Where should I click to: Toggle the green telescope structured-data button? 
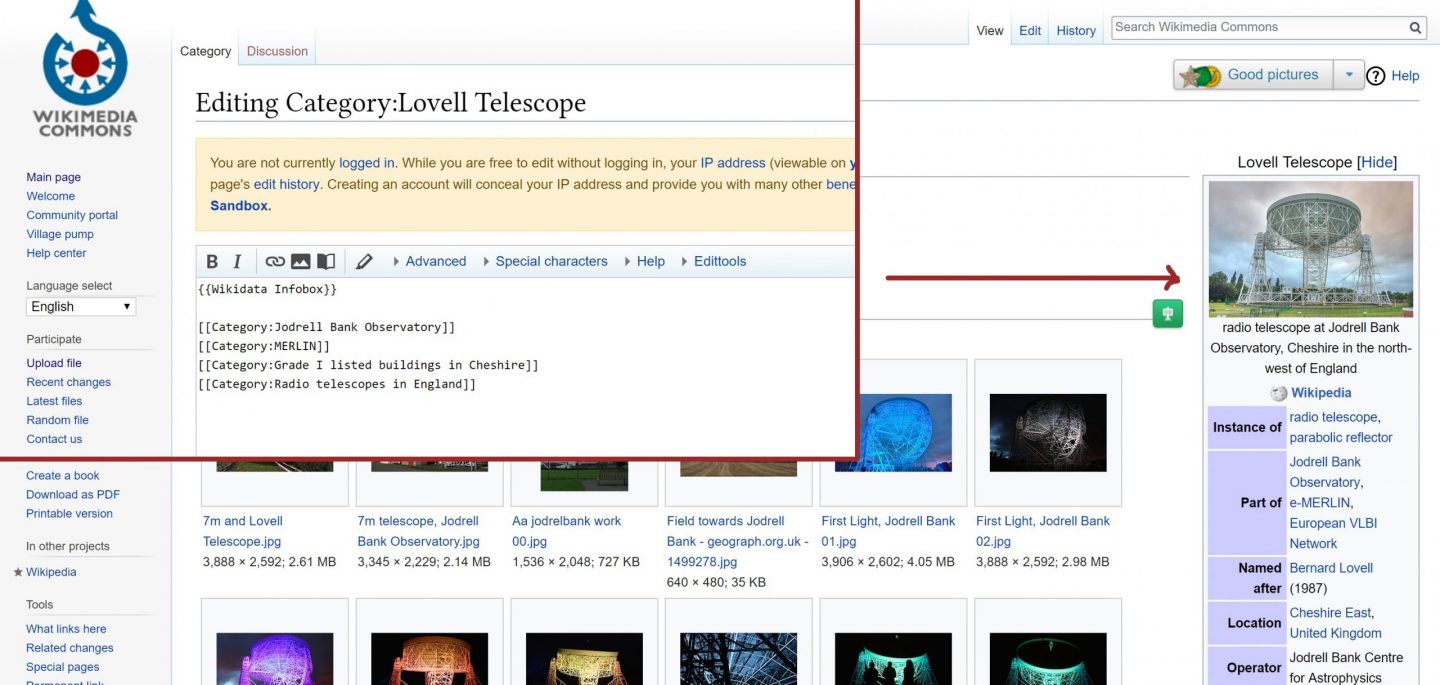click(1167, 313)
